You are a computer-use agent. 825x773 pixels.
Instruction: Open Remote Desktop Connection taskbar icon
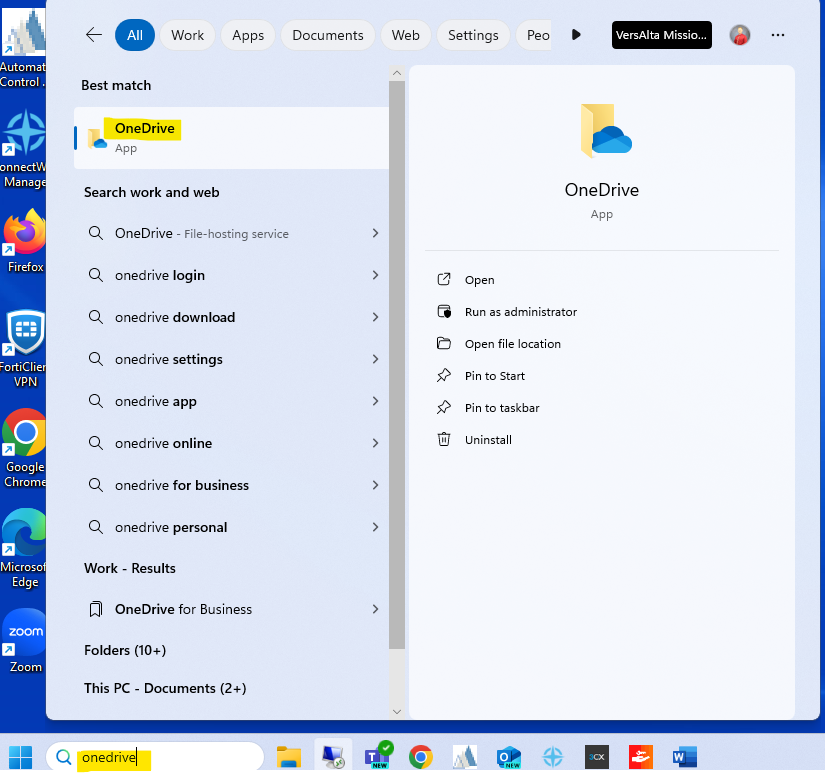pyautogui.click(x=333, y=757)
